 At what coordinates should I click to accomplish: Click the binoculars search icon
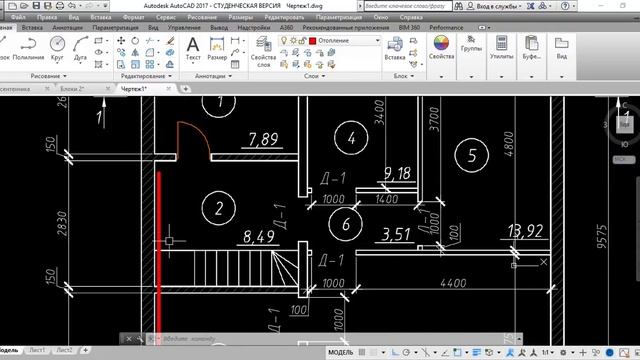click(459, 6)
